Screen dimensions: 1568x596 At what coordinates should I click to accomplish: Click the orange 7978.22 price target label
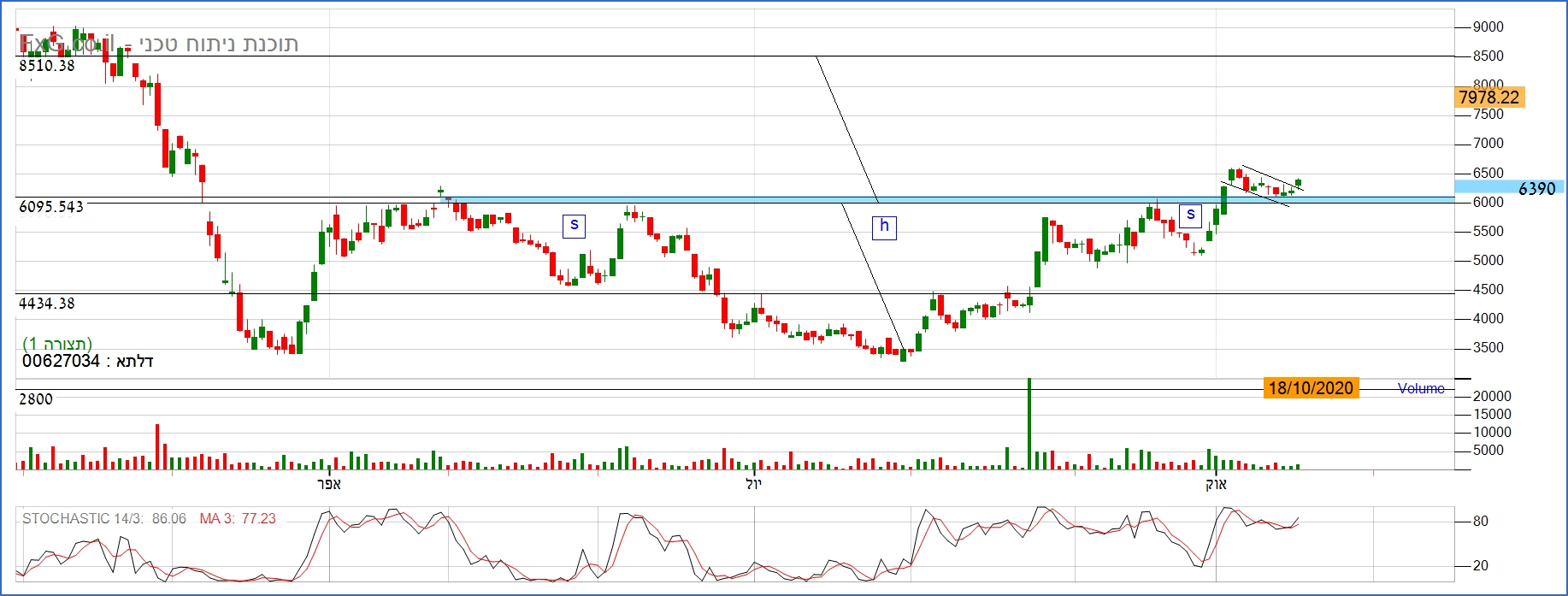(x=1489, y=97)
